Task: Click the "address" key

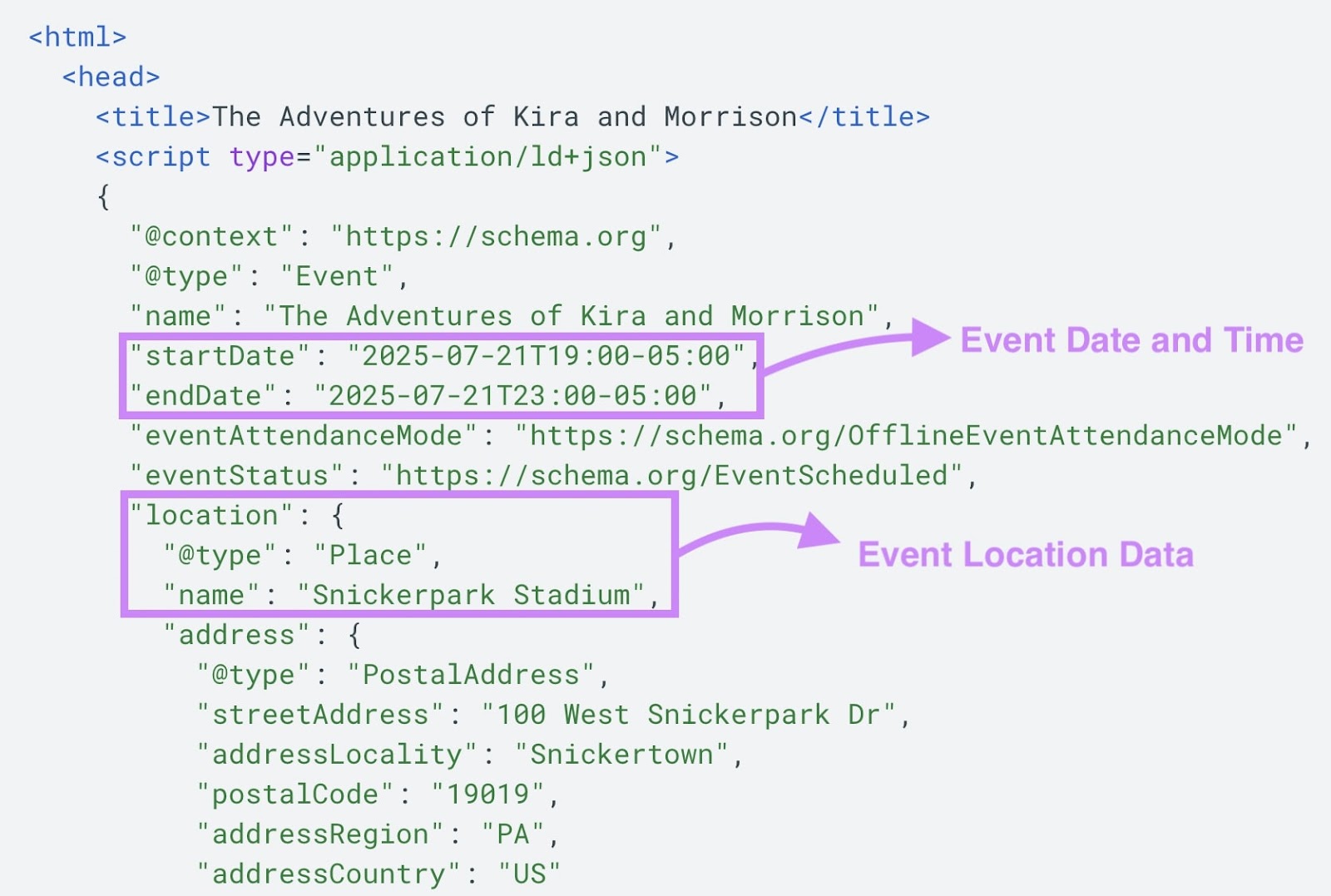Action: [x=237, y=636]
